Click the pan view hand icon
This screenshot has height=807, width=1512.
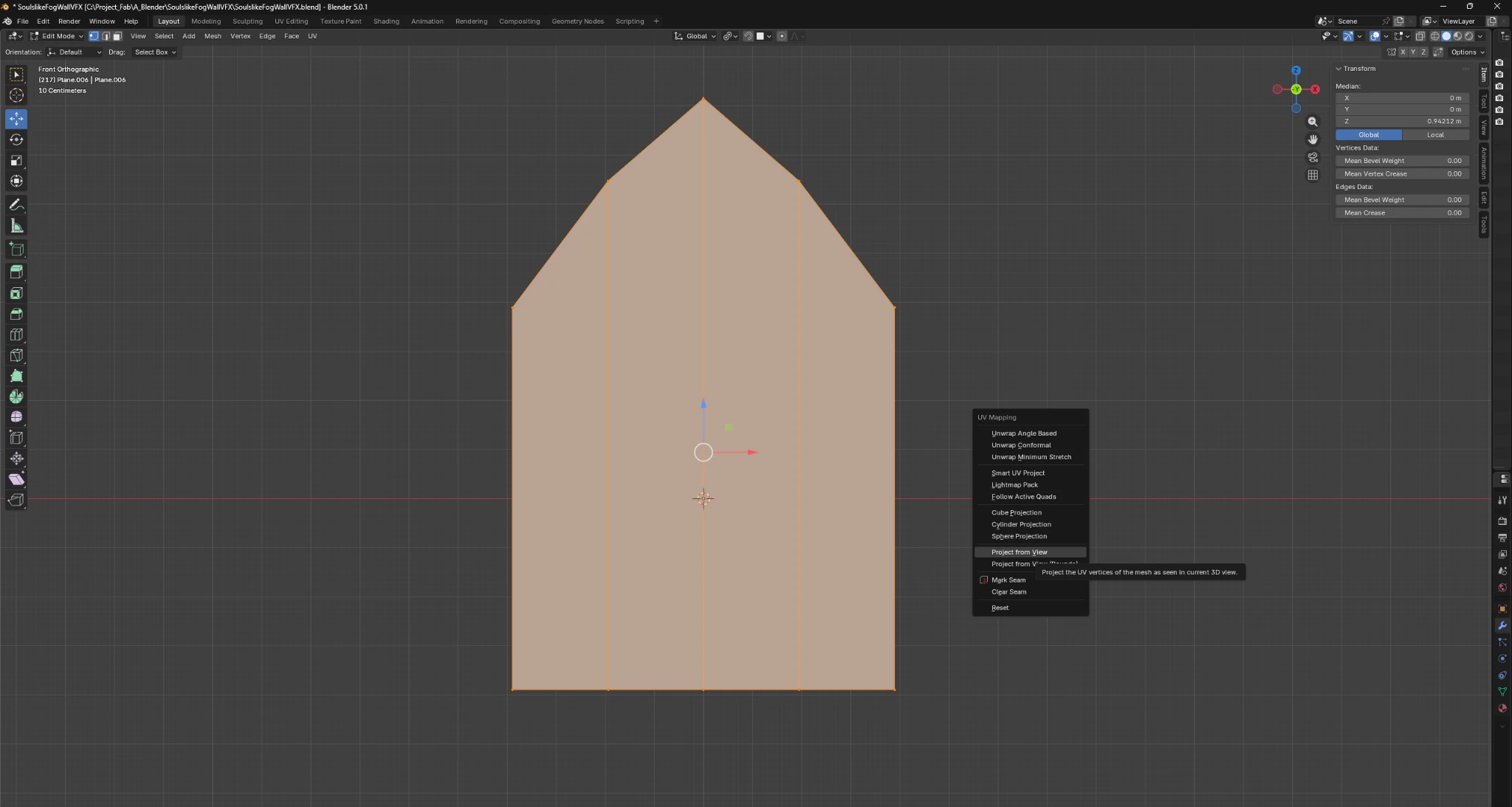[1313, 140]
